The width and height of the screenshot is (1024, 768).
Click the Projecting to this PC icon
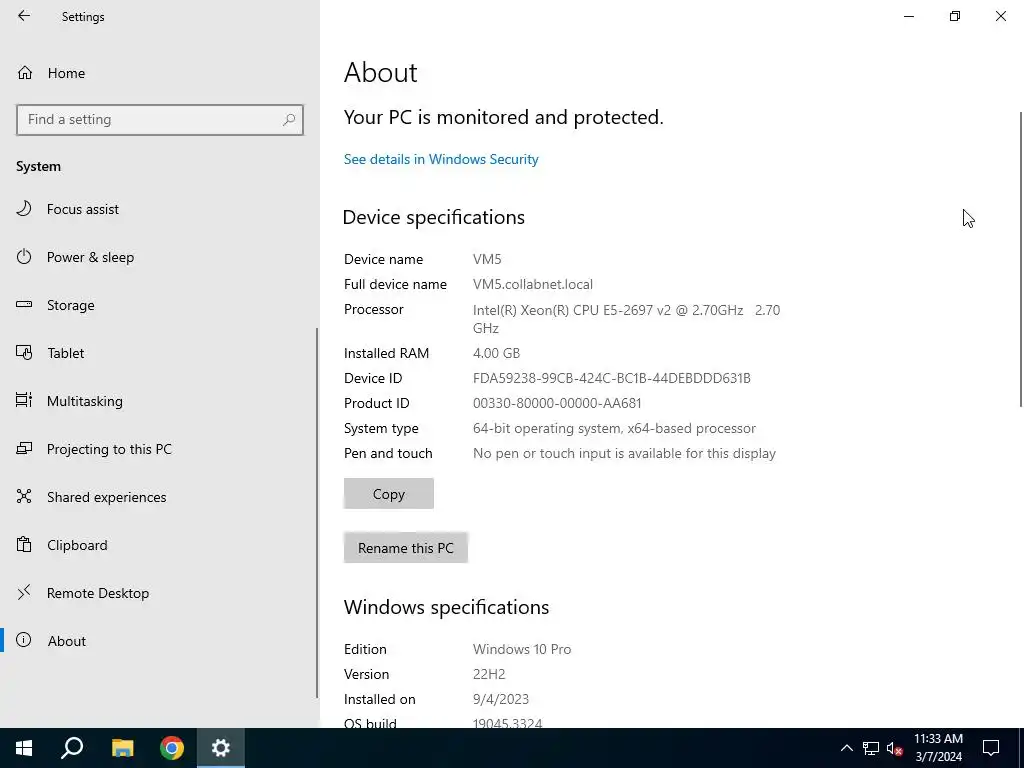24,449
